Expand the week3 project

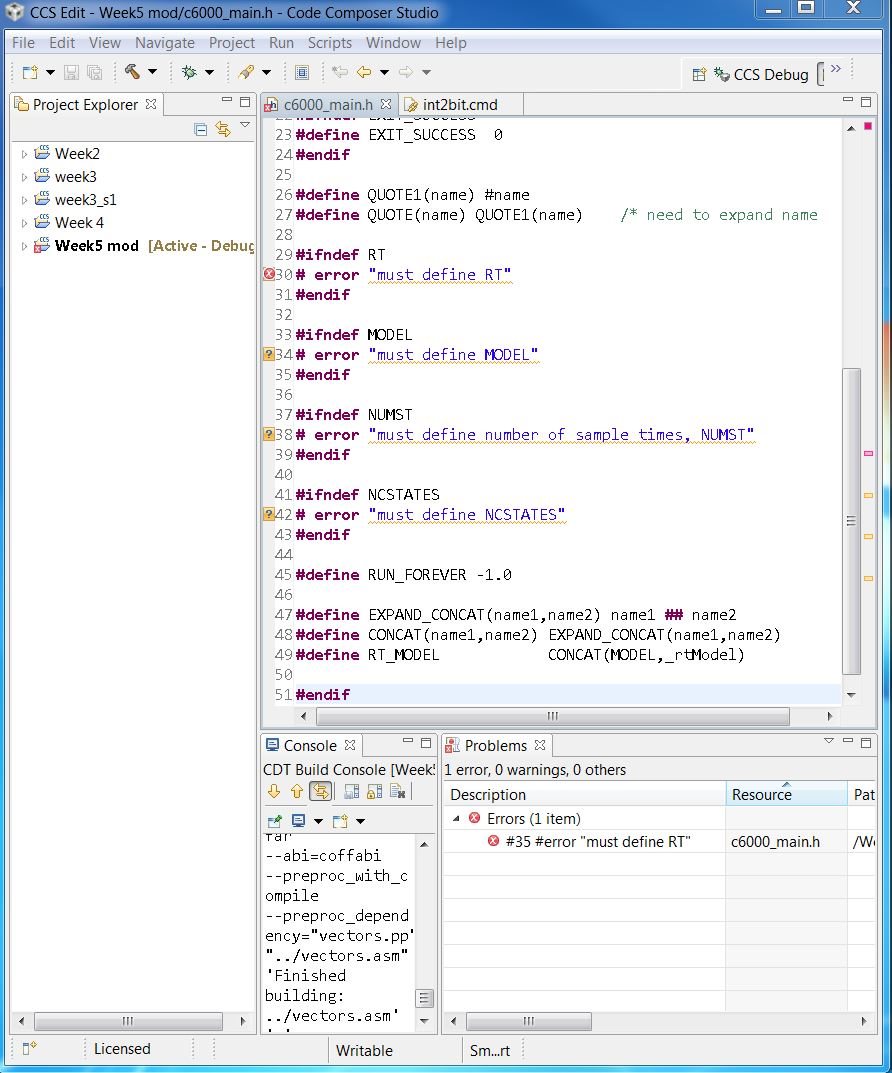tap(24, 177)
